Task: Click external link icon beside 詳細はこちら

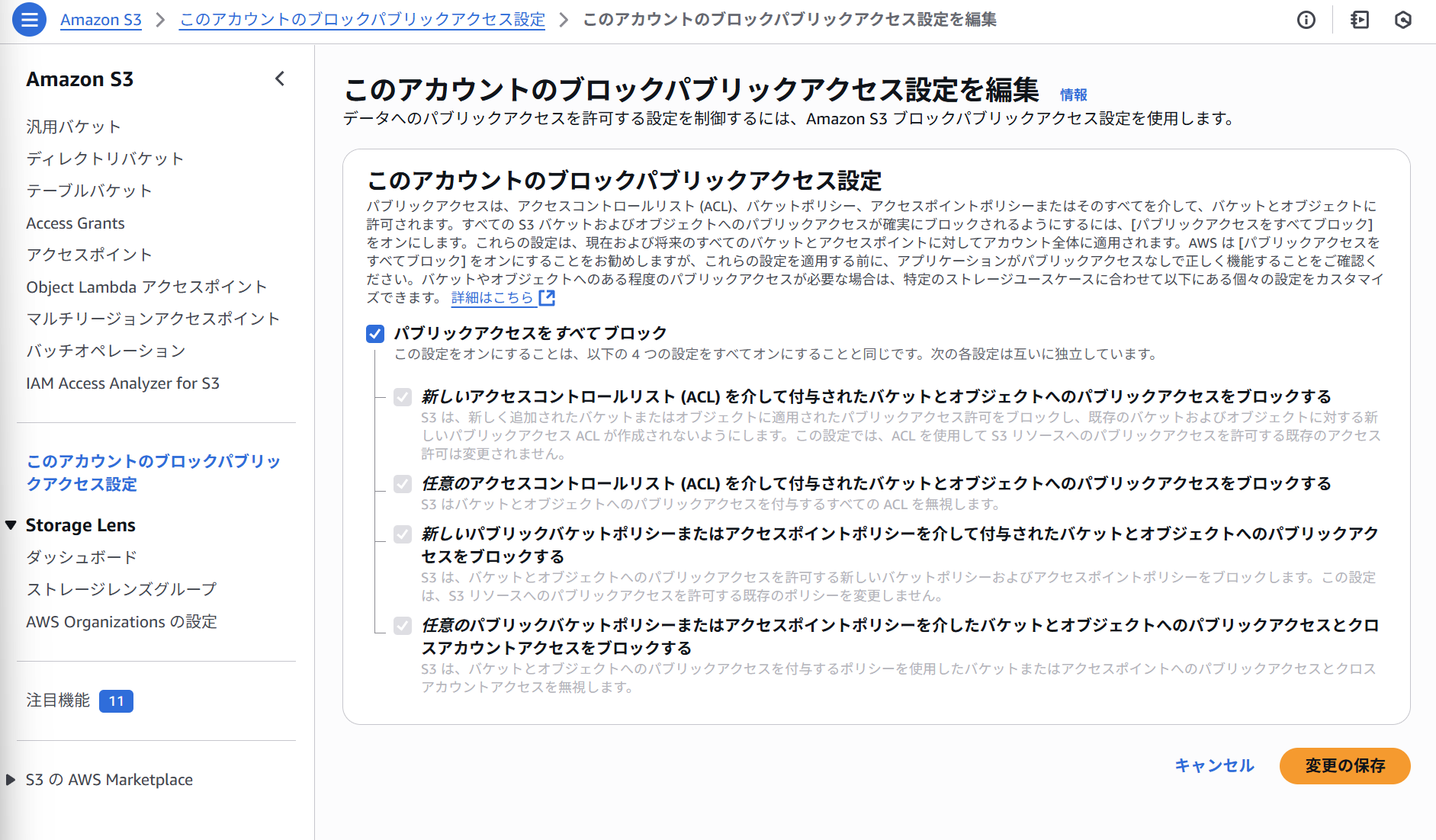Action: (x=547, y=298)
